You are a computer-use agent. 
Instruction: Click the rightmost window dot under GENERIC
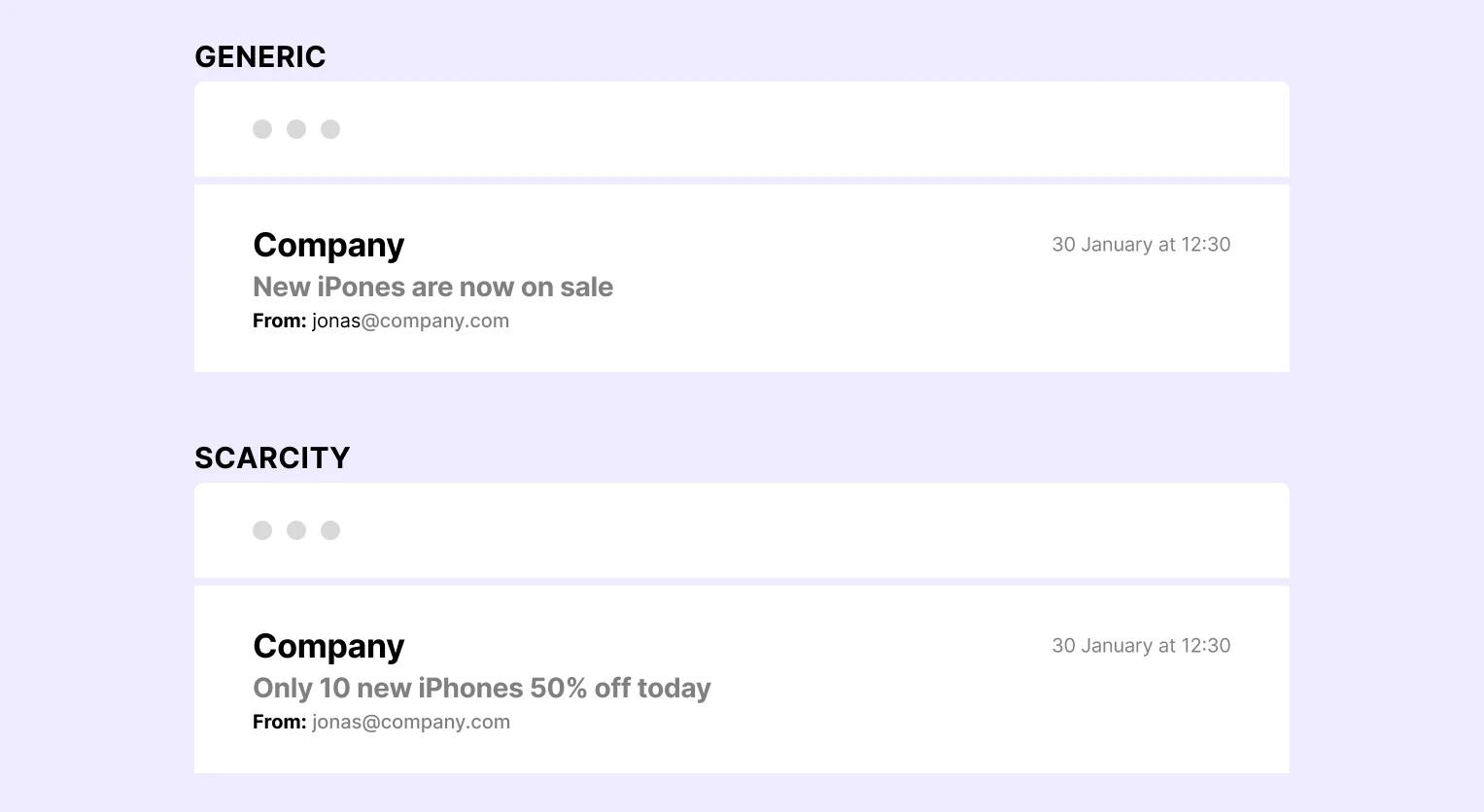point(330,129)
